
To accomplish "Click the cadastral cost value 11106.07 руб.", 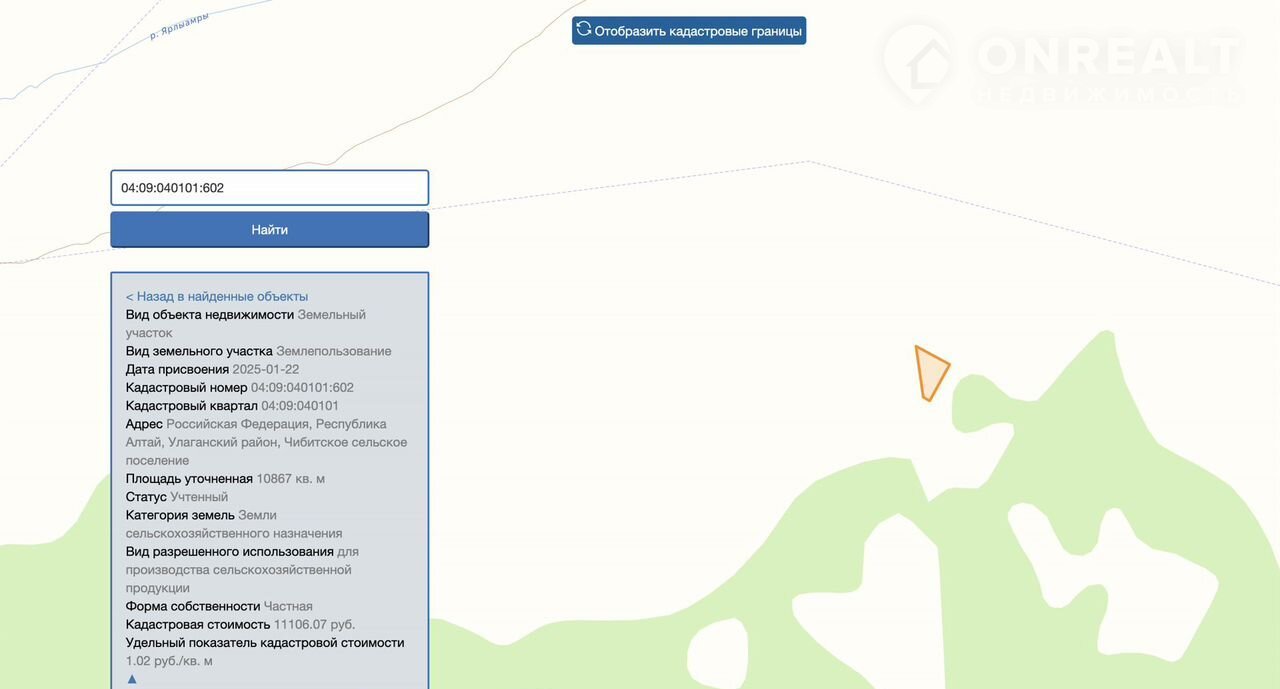I will pyautogui.click(x=314, y=625).
